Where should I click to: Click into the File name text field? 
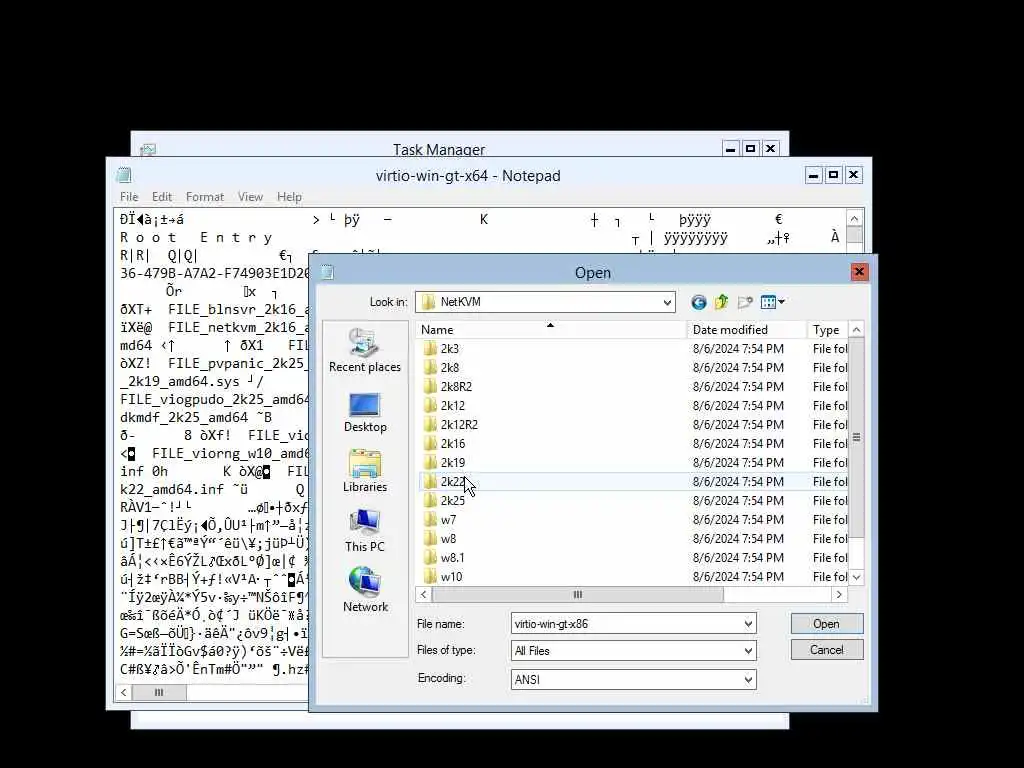627,624
